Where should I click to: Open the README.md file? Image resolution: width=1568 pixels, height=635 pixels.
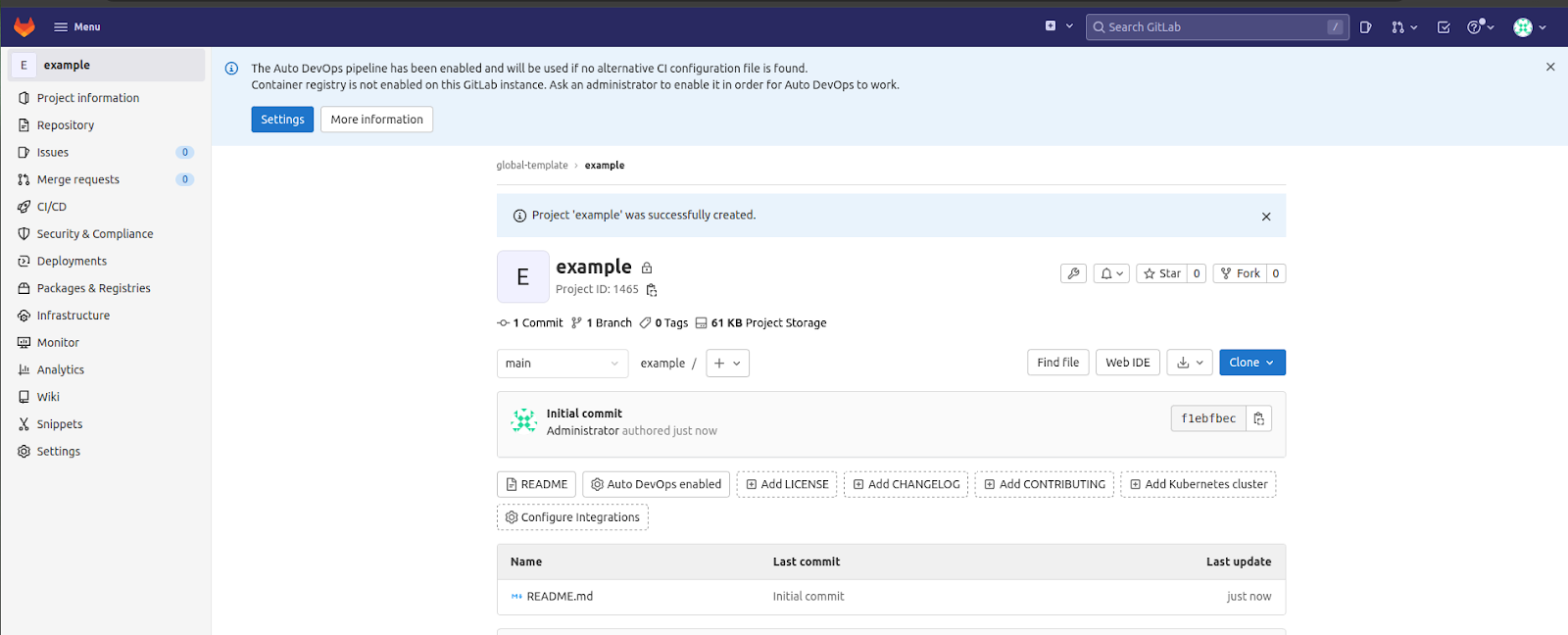point(560,597)
